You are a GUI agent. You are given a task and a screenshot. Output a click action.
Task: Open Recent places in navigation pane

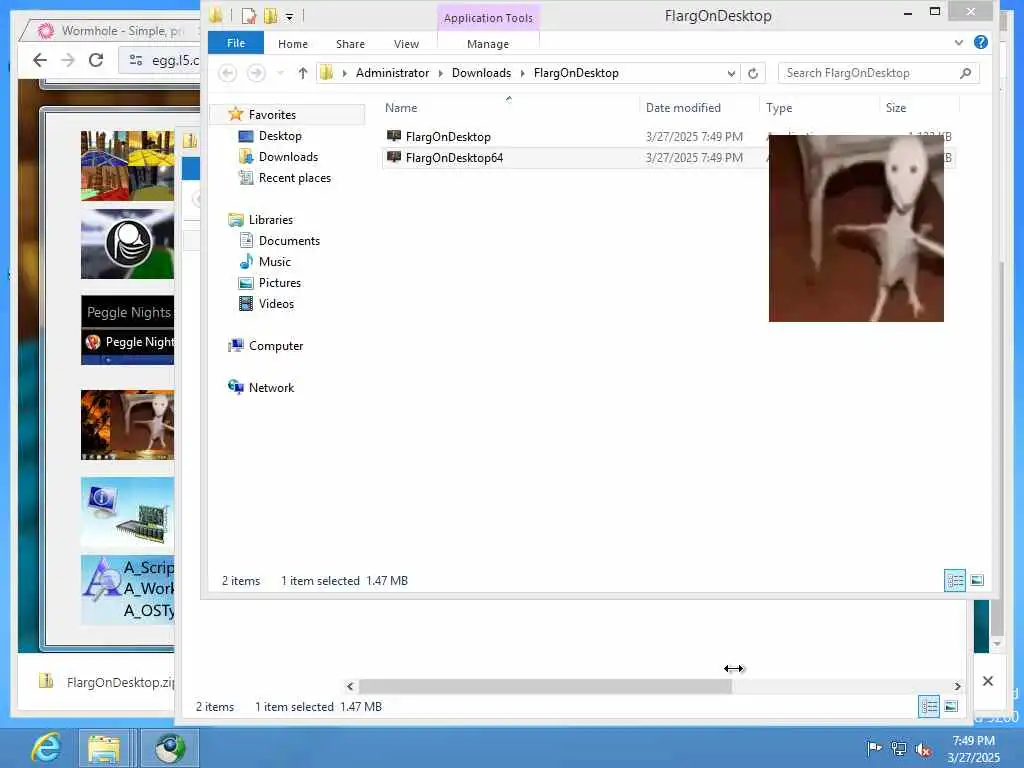(295, 178)
